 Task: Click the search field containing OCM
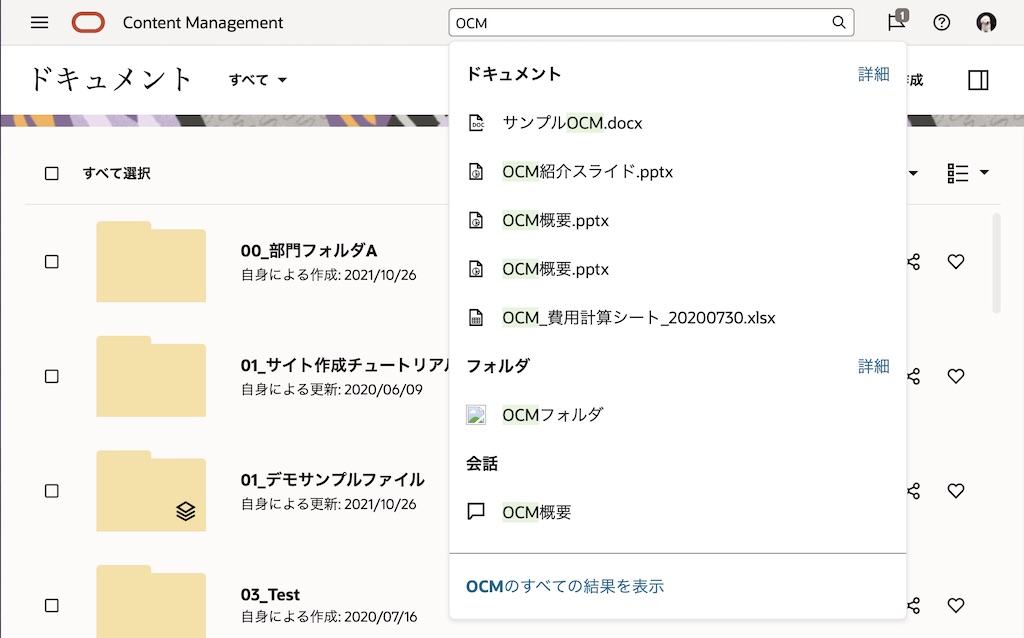point(640,22)
